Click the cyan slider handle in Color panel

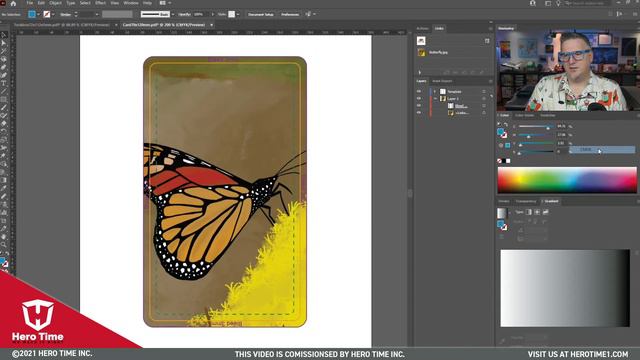coord(548,128)
